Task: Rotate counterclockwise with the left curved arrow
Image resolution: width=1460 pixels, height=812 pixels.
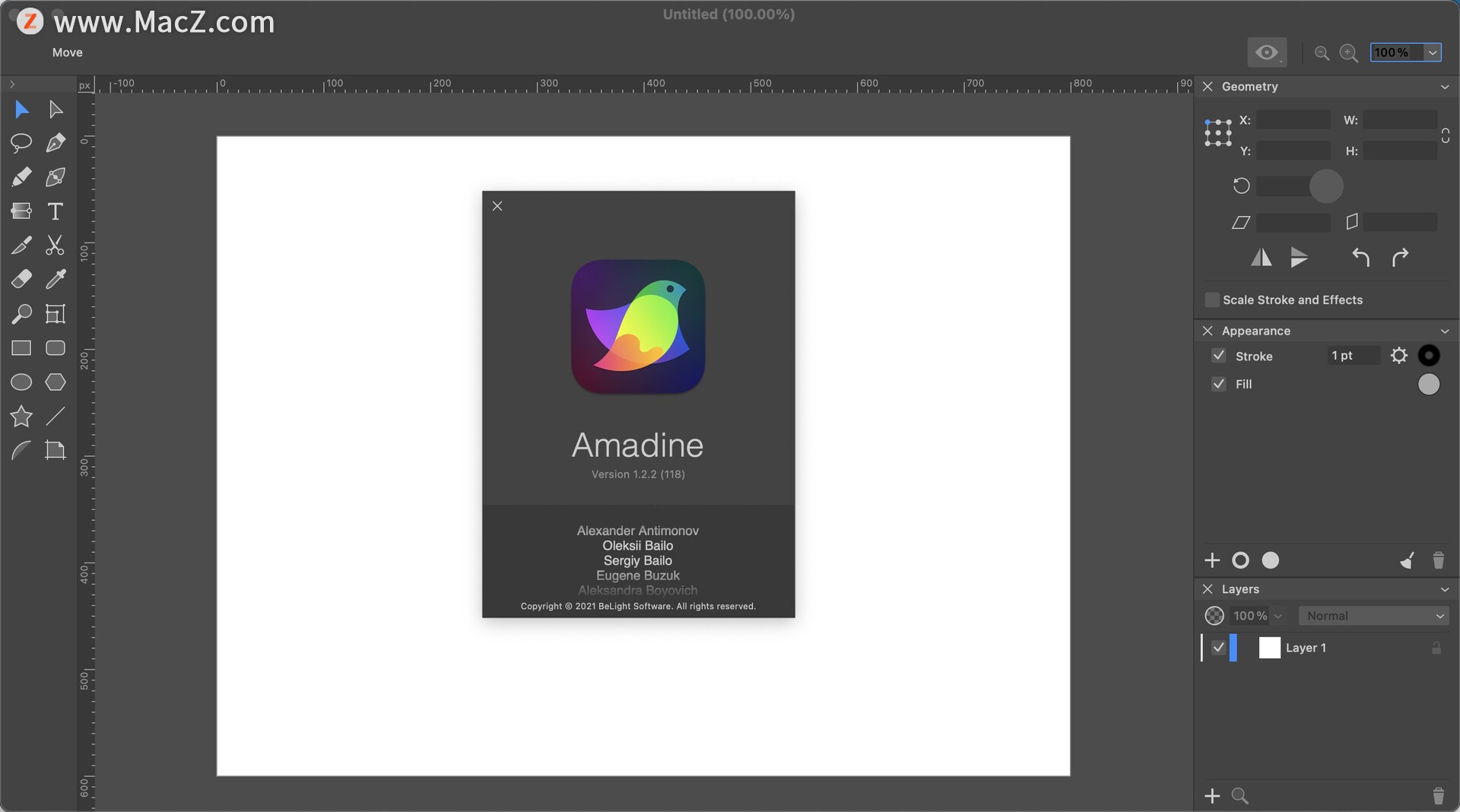Action: 1361,258
